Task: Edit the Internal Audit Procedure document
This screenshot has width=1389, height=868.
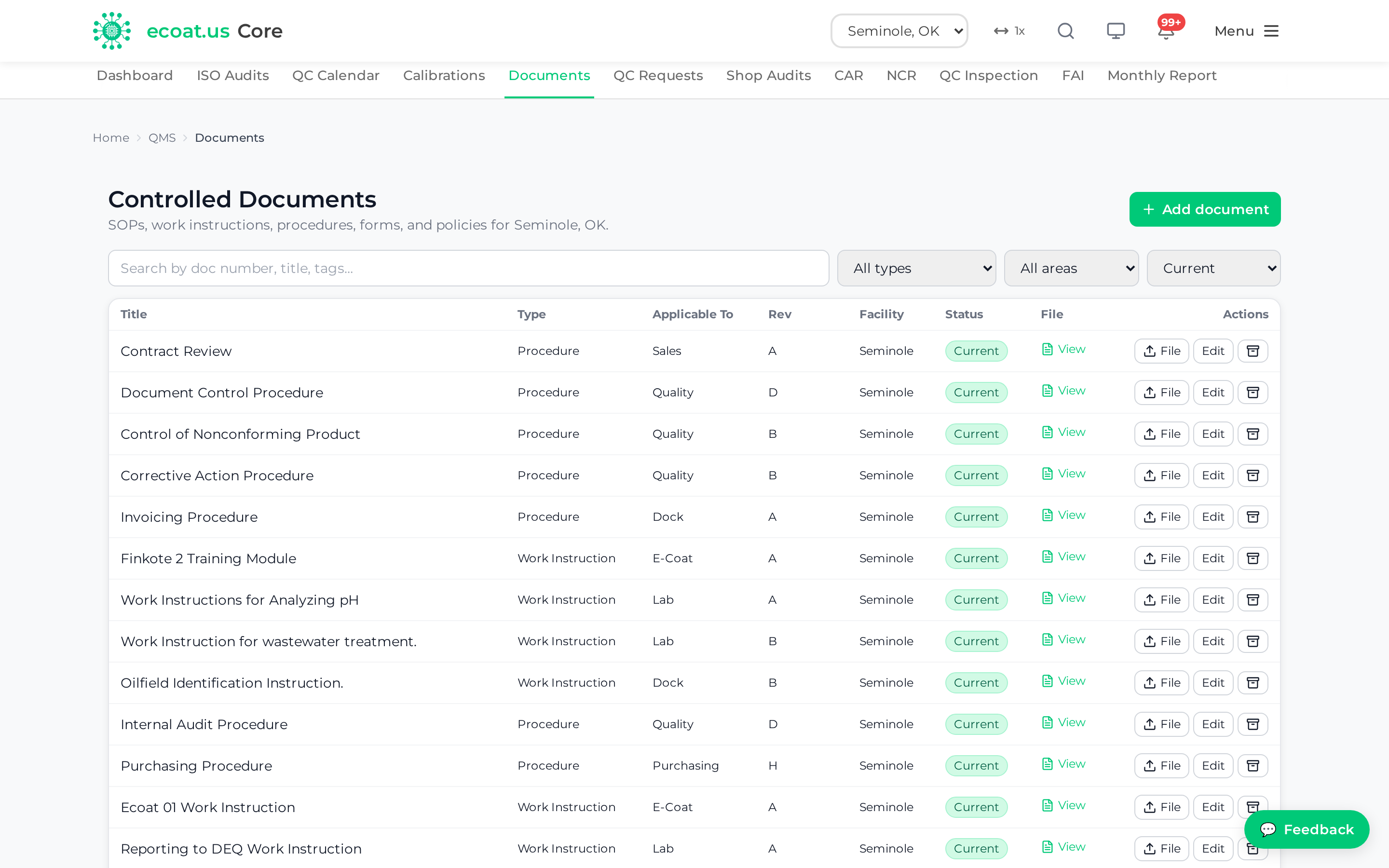Action: pyautogui.click(x=1213, y=724)
